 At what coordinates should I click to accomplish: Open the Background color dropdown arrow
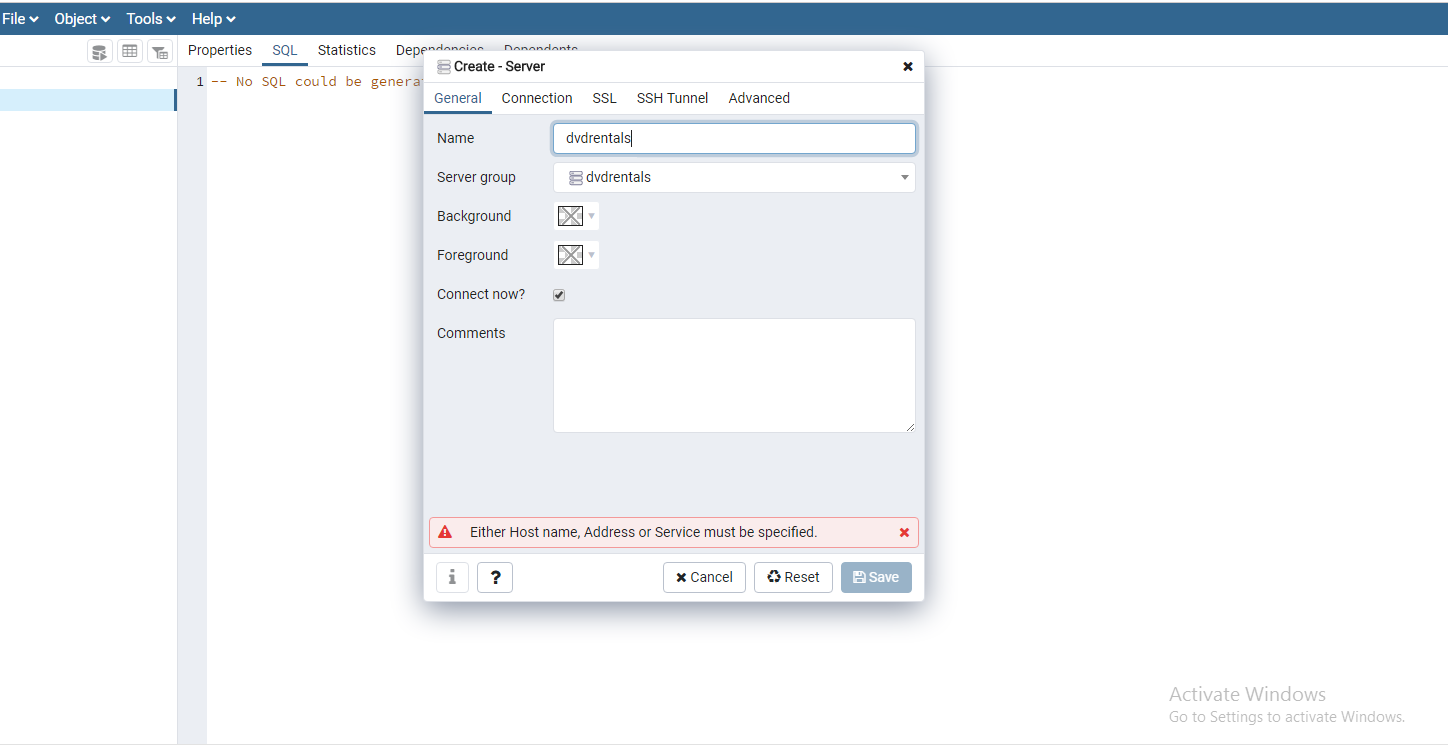591,216
